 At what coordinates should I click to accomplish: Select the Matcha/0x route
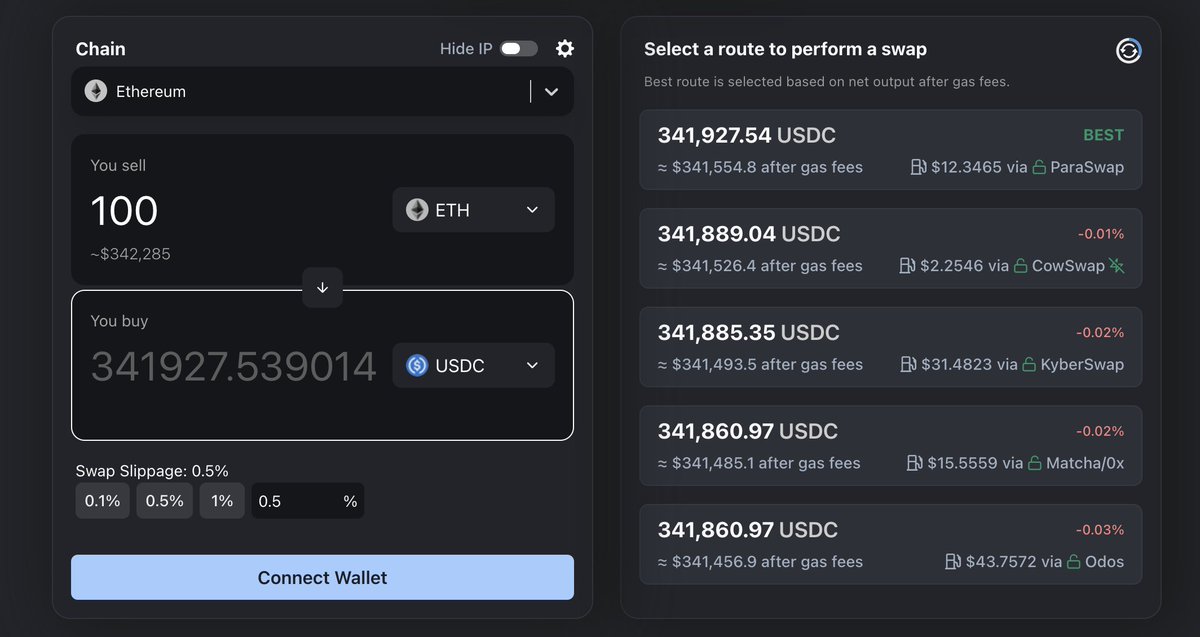[x=890, y=446]
